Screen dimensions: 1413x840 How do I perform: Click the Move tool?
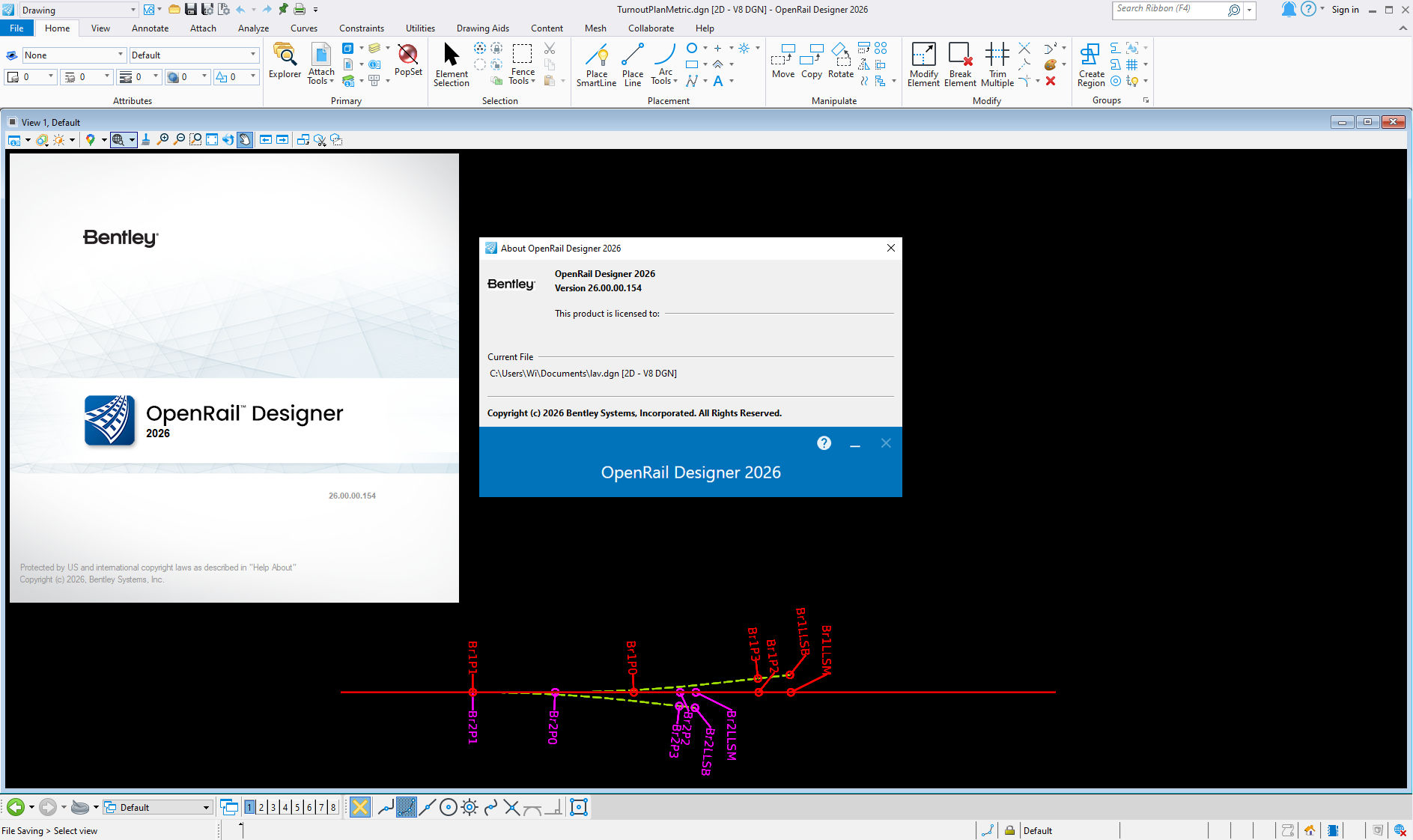point(783,61)
